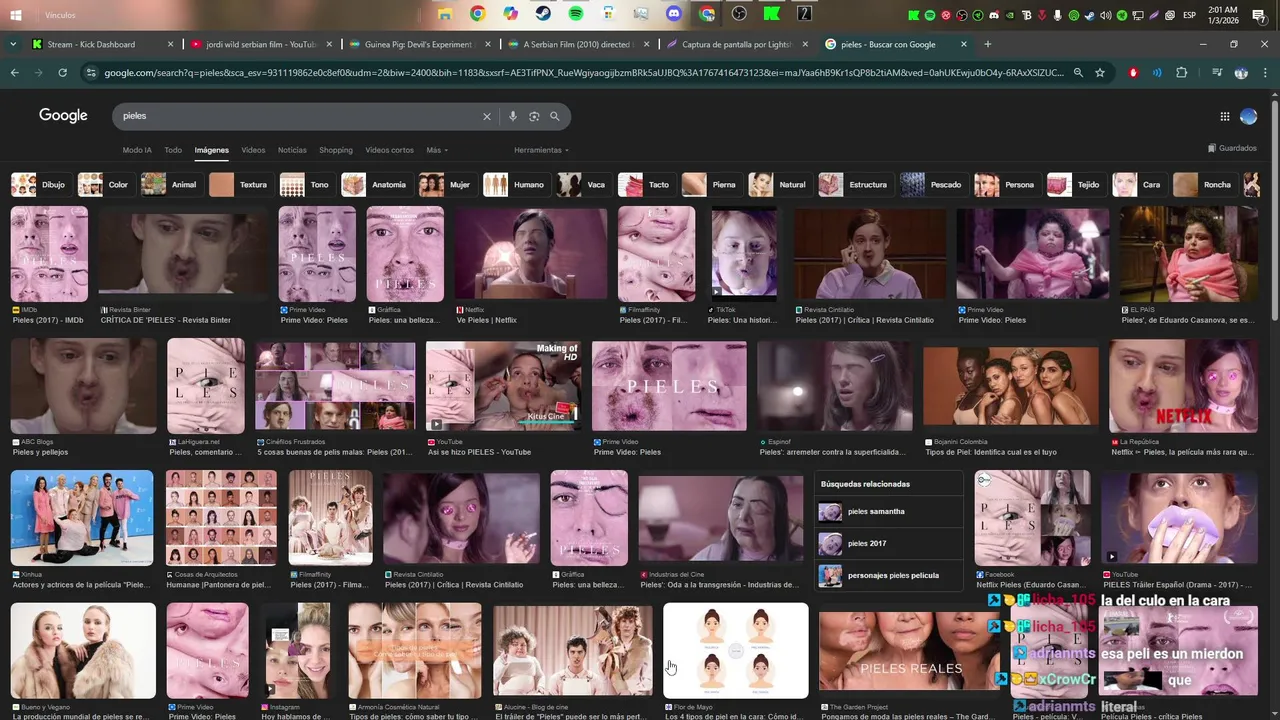Open Steam from the taskbar

pos(543,14)
